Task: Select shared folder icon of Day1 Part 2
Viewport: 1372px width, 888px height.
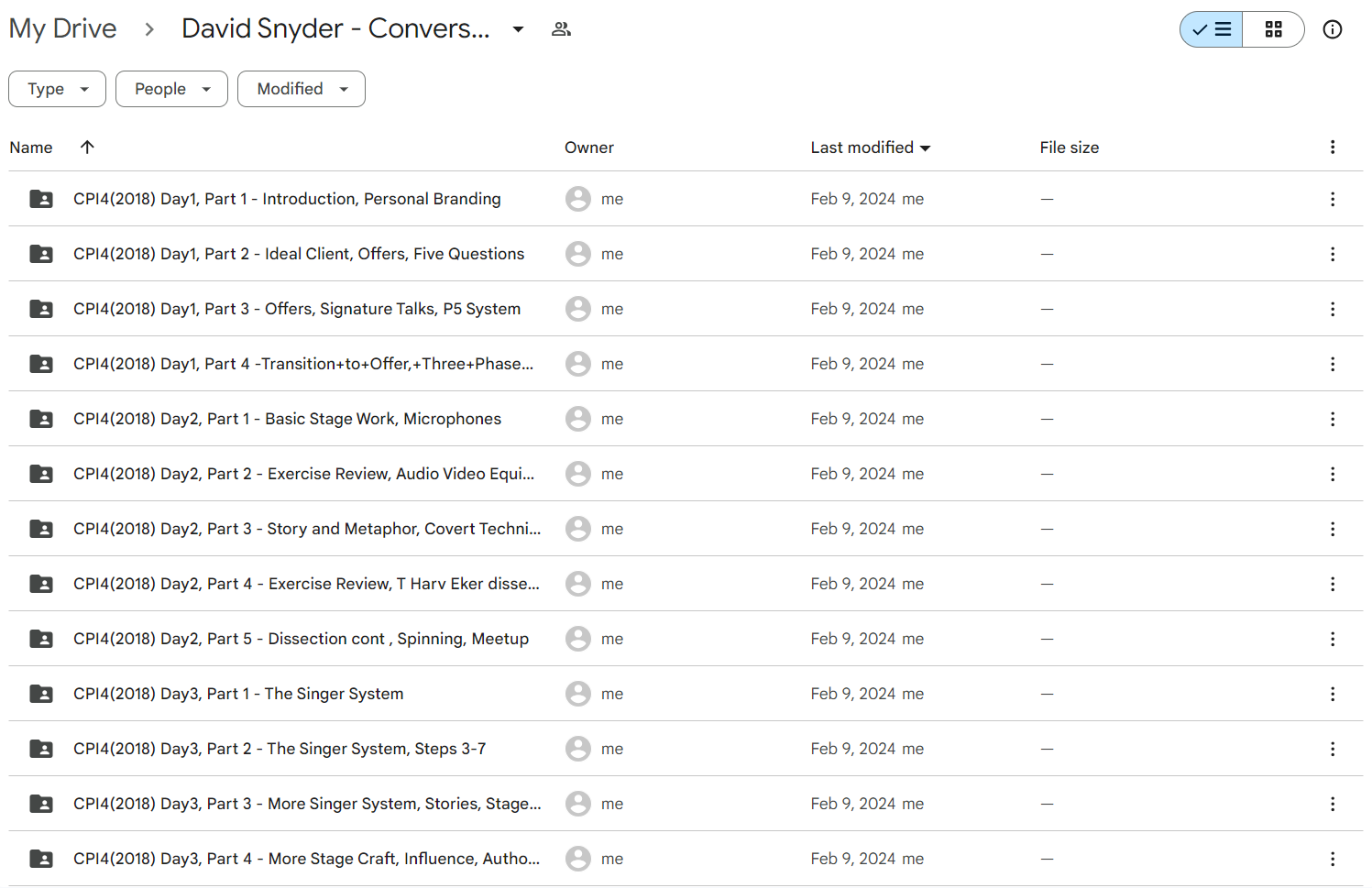Action: tap(41, 254)
